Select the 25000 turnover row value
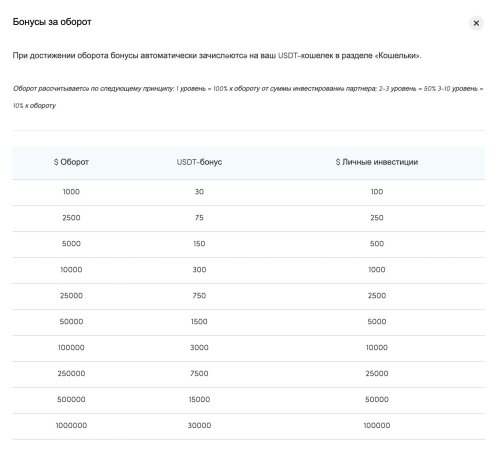 (x=71, y=296)
